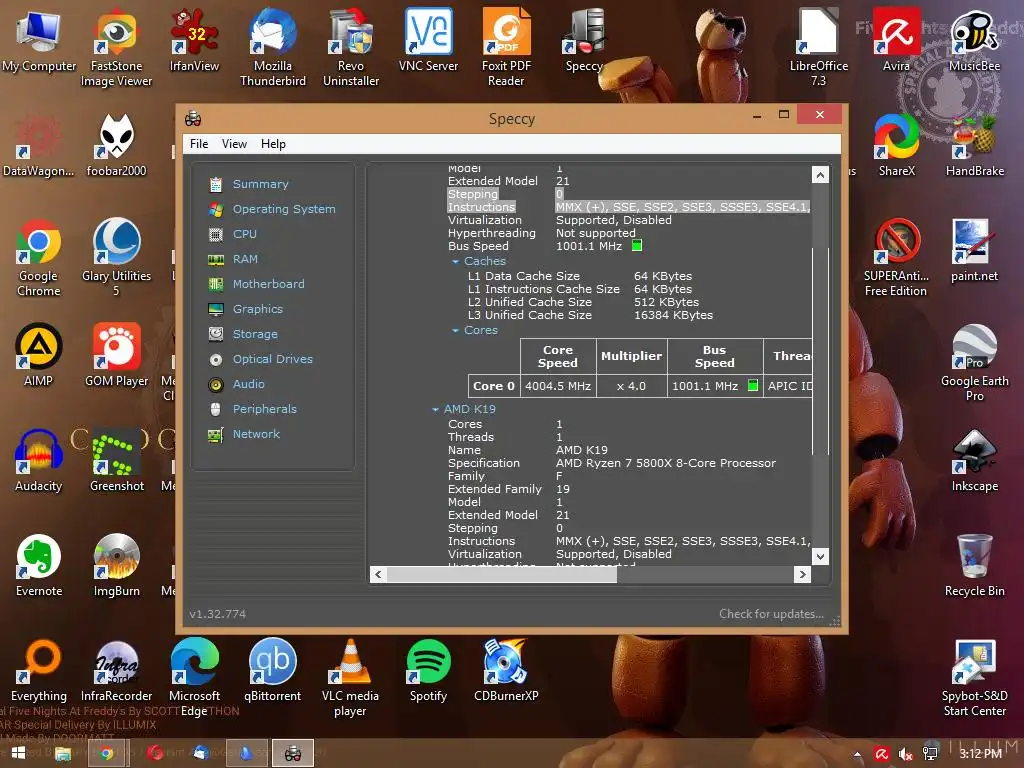Open Revo Uninstaller desktop icon
This screenshot has height=768, width=1024.
coord(351,47)
